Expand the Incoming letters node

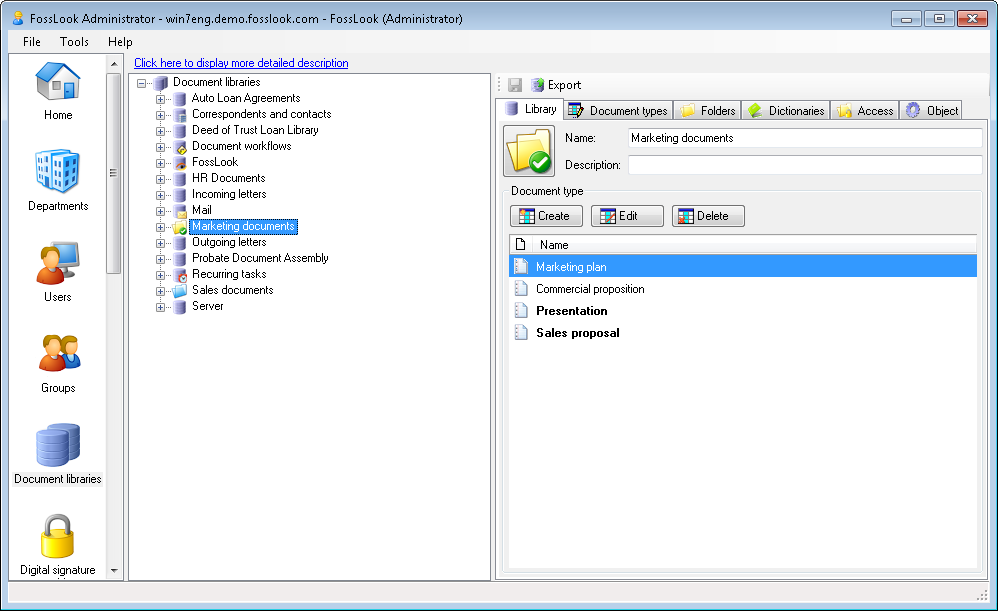pyautogui.click(x=160, y=195)
